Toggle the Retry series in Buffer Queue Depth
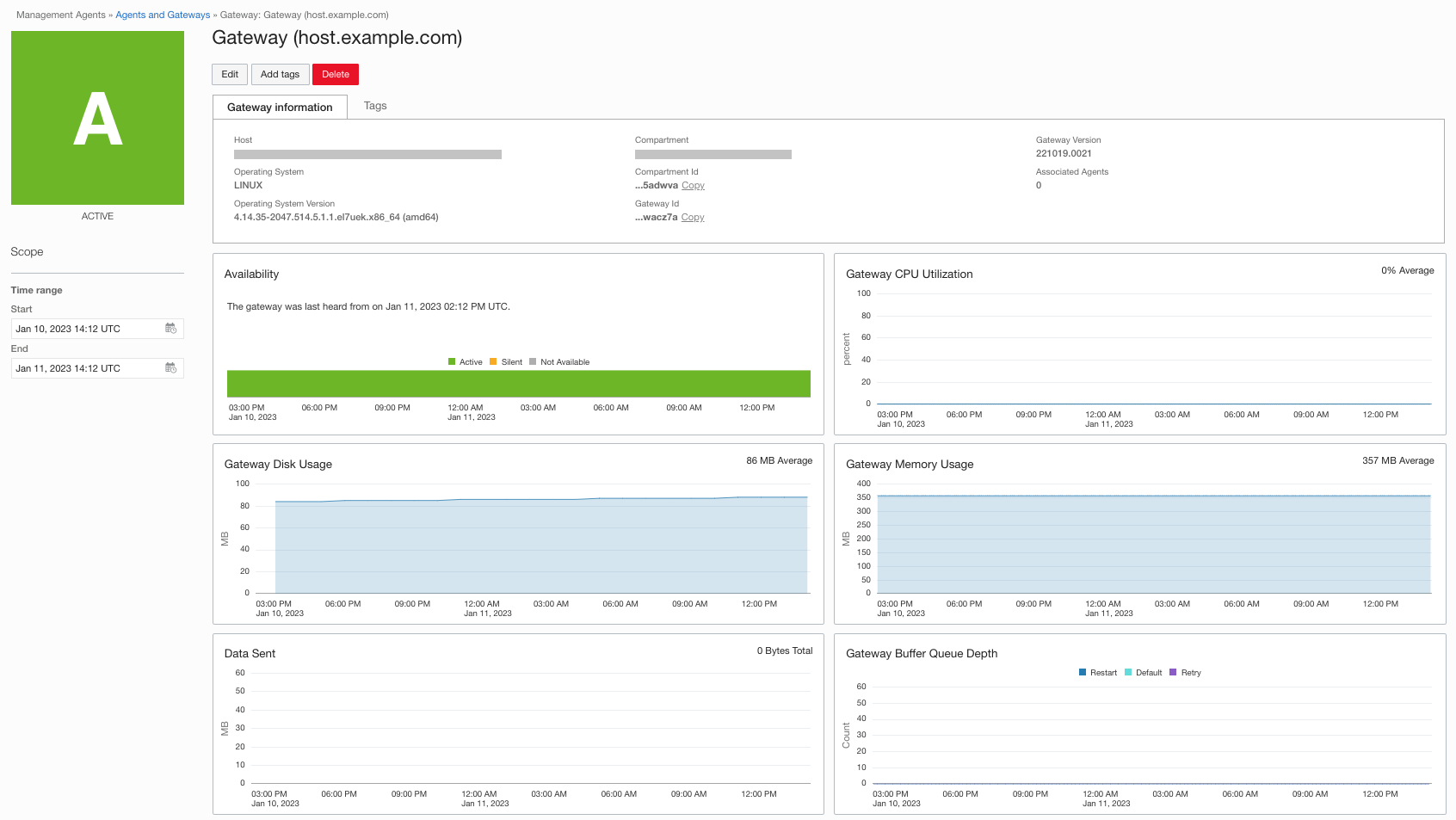The width and height of the screenshot is (1456, 820). [1185, 673]
